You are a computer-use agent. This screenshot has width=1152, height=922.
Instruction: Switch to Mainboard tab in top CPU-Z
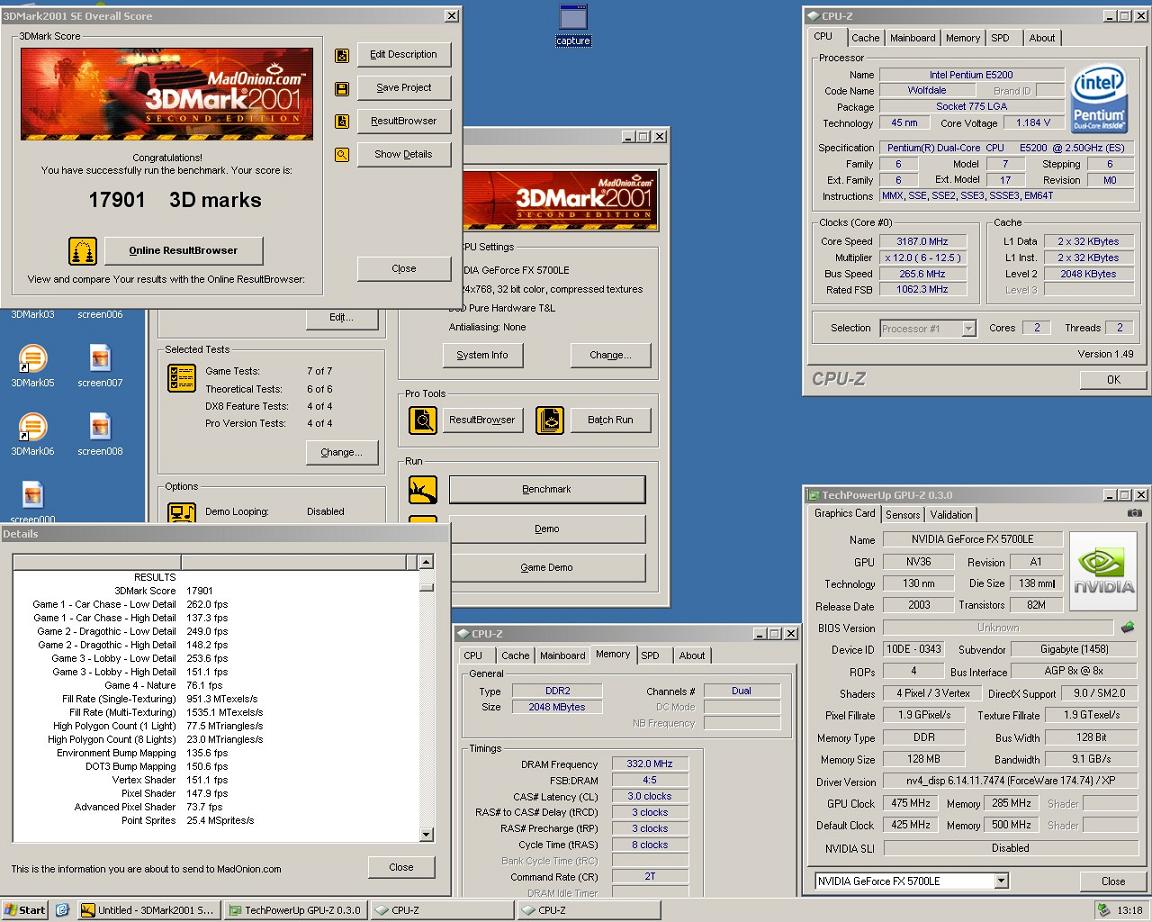(912, 38)
